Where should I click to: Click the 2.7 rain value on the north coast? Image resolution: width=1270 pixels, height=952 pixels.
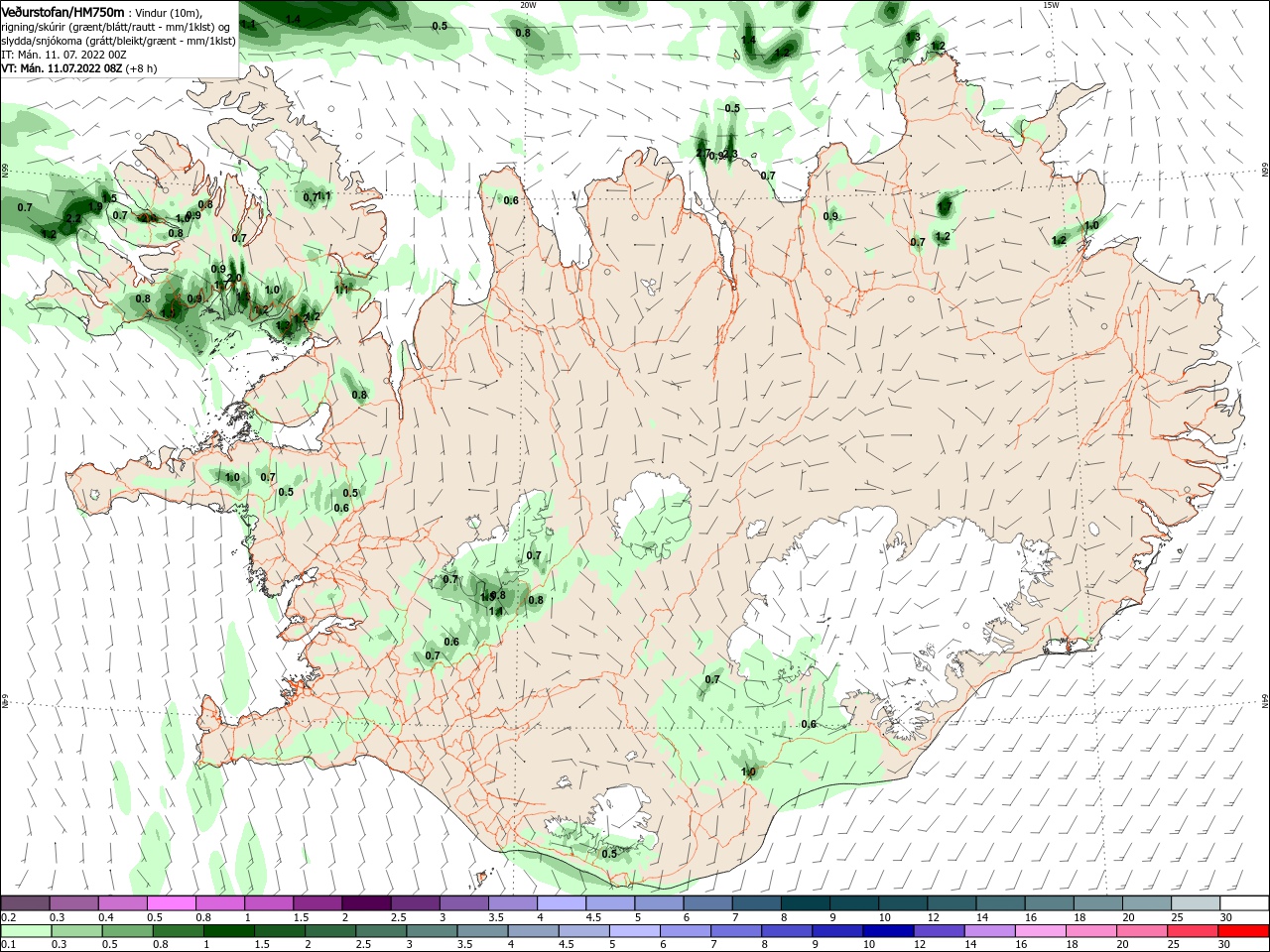point(703,153)
